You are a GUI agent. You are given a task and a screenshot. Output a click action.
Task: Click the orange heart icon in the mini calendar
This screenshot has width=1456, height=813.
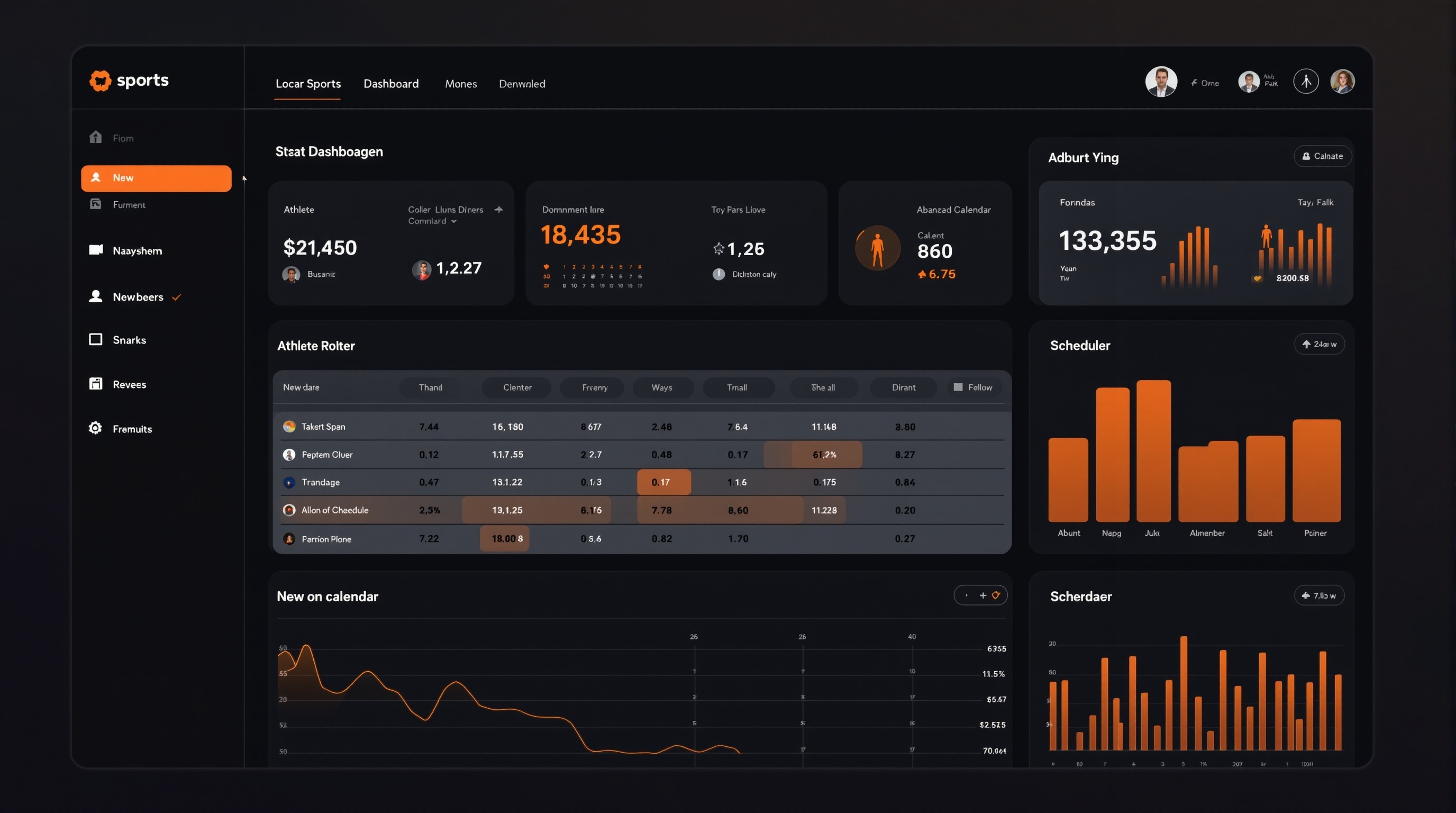pyautogui.click(x=546, y=266)
